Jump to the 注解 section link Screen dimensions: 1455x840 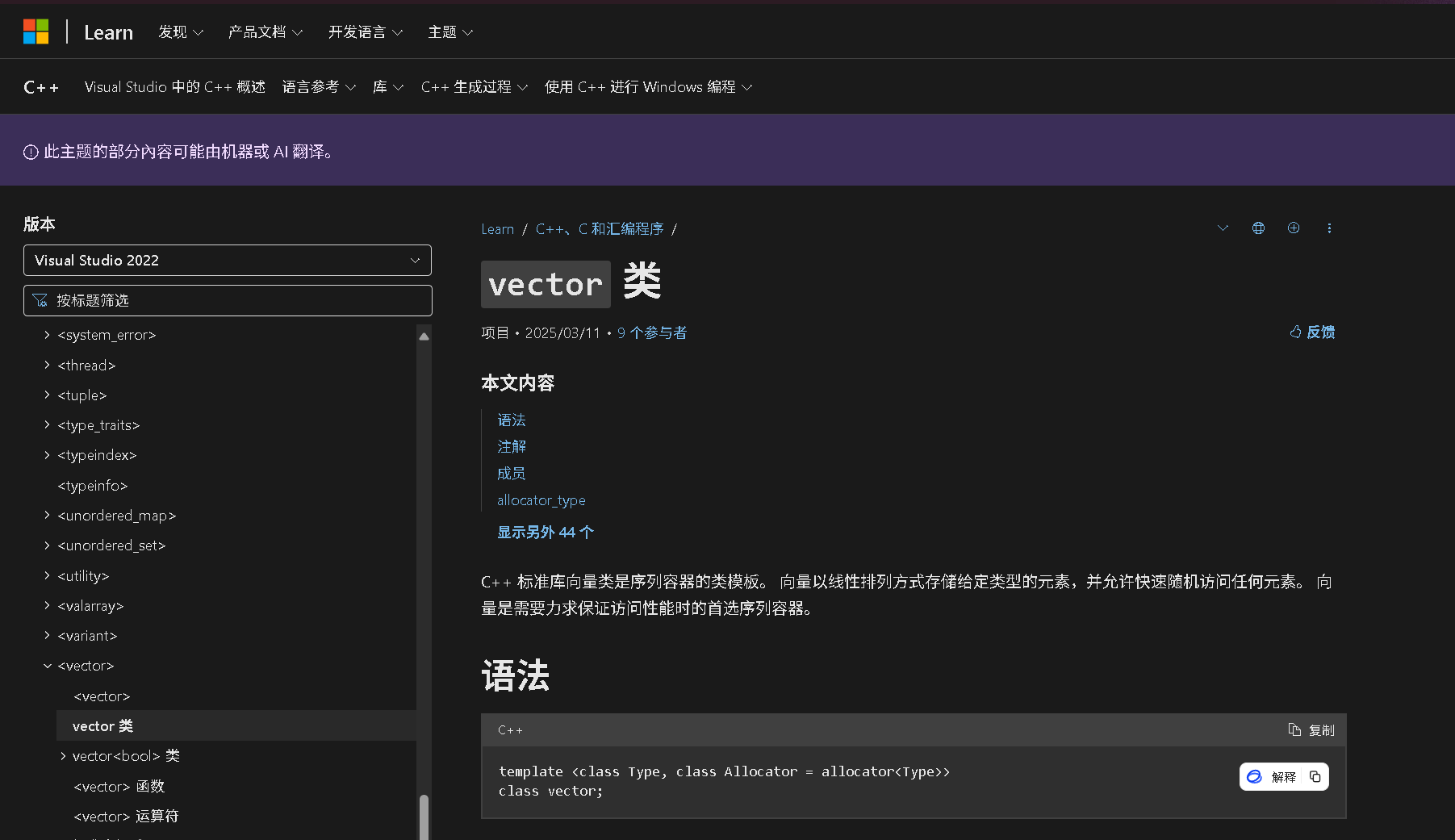(512, 447)
